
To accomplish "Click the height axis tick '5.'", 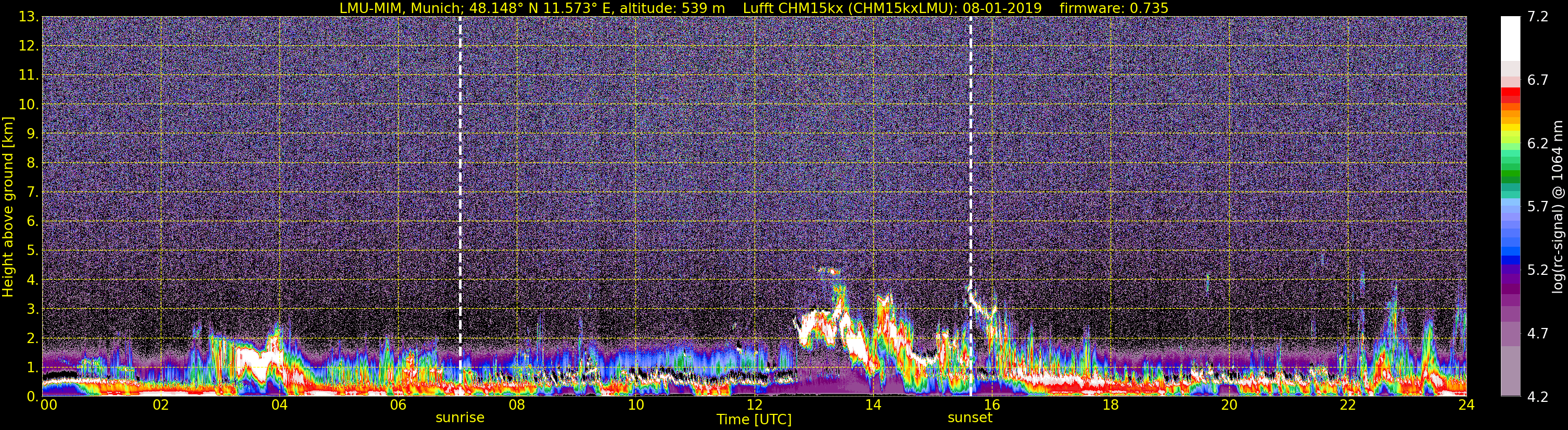I will 33,251.
